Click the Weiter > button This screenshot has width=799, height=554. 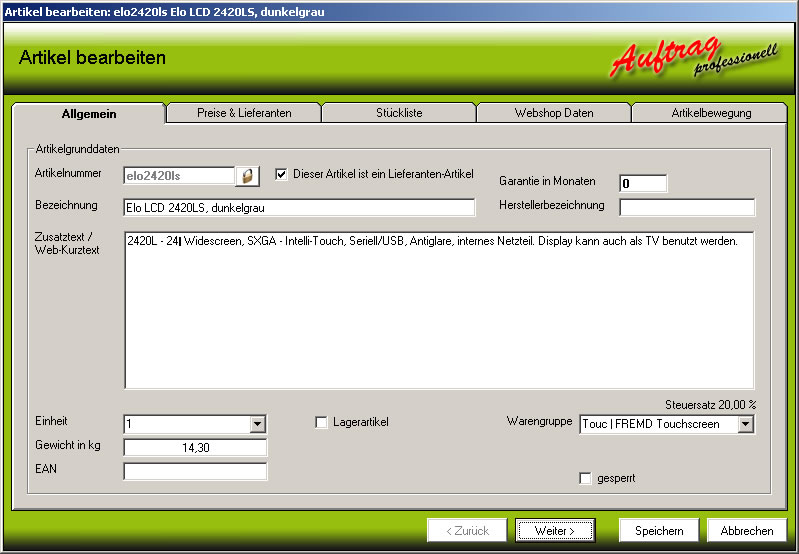(x=555, y=531)
